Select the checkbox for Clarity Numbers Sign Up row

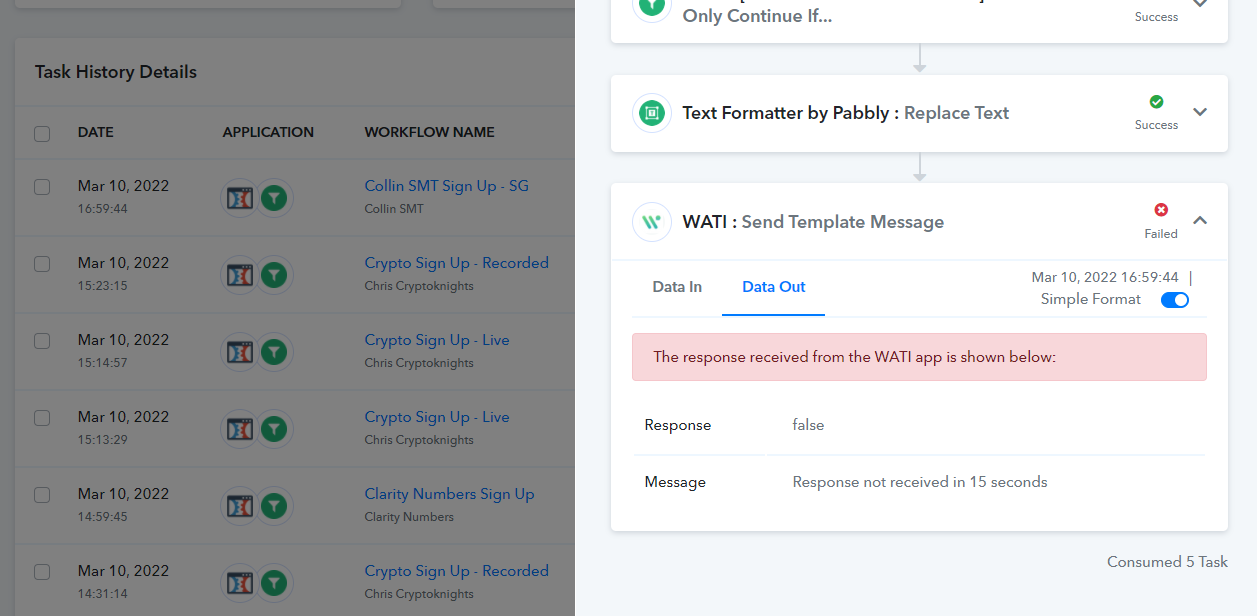[x=42, y=495]
